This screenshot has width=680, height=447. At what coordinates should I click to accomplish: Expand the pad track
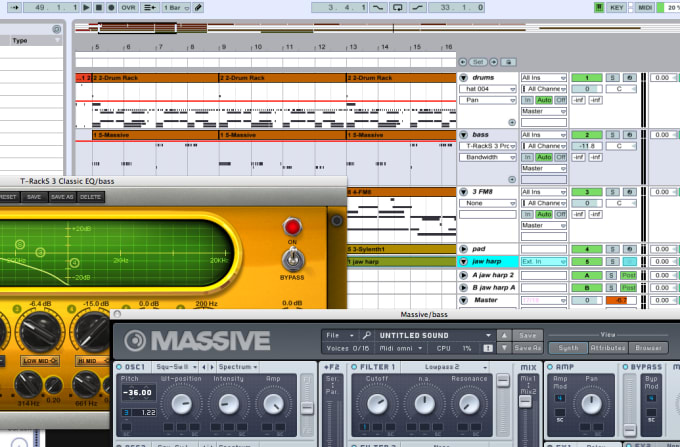coord(463,249)
